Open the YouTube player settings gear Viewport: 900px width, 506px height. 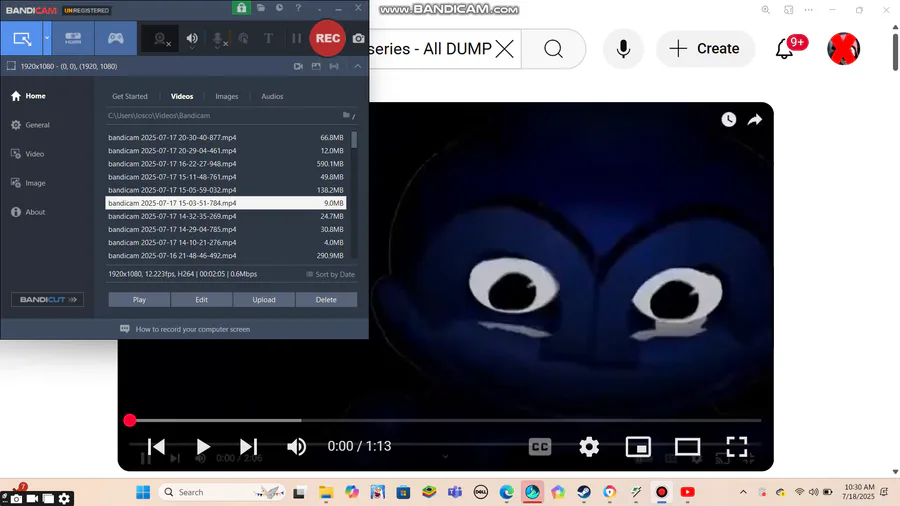(589, 446)
